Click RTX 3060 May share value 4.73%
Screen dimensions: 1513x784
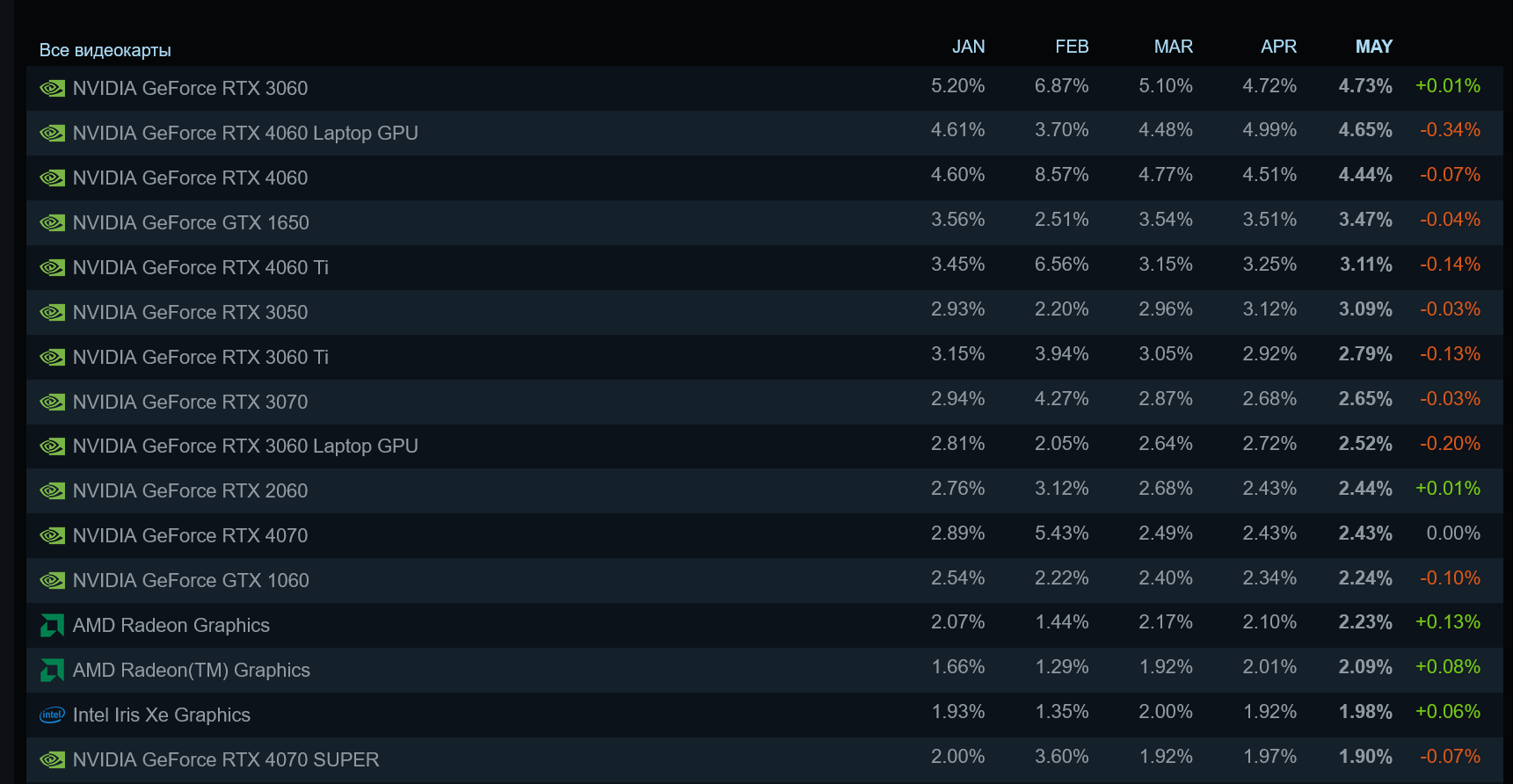[1365, 86]
